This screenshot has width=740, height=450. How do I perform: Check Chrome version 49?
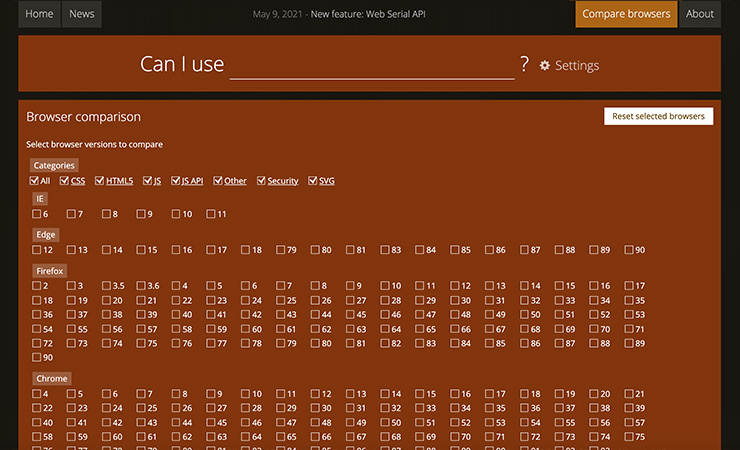click(350, 422)
